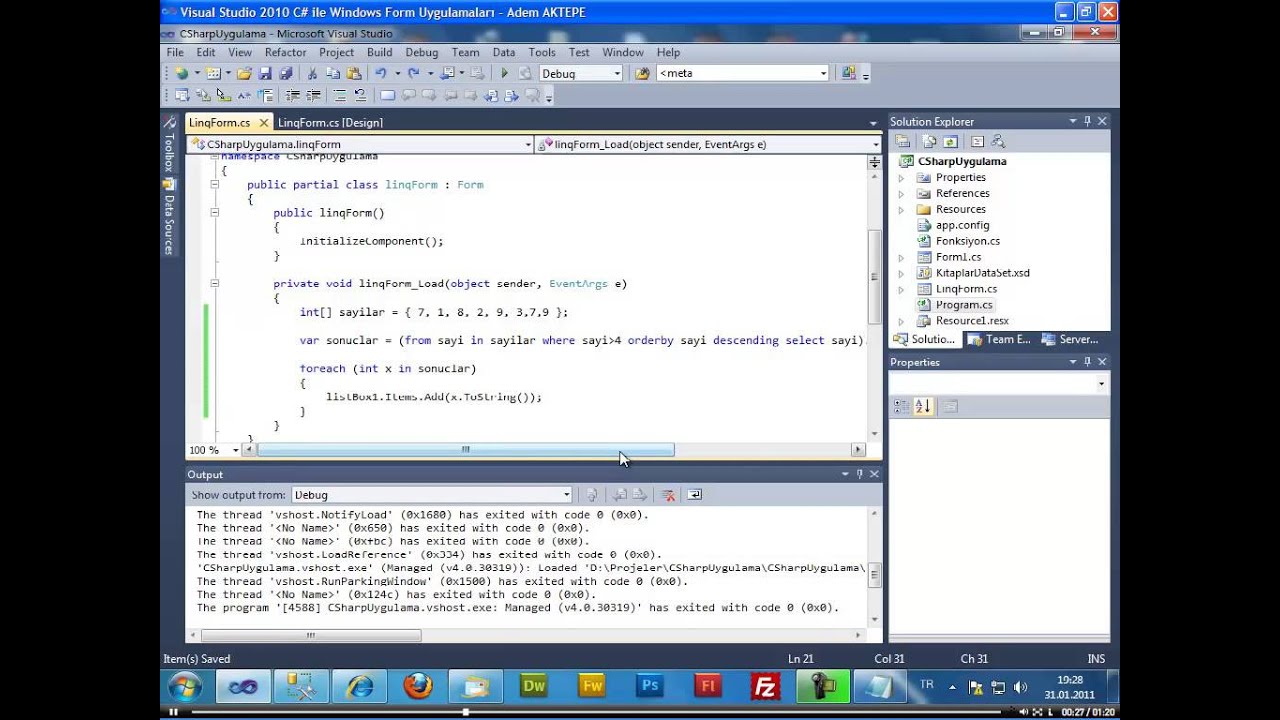
Task: Open the Refactor menu
Action: (285, 52)
